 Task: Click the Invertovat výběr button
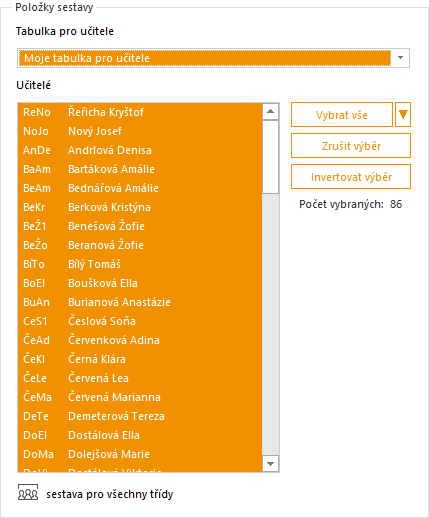(x=351, y=177)
